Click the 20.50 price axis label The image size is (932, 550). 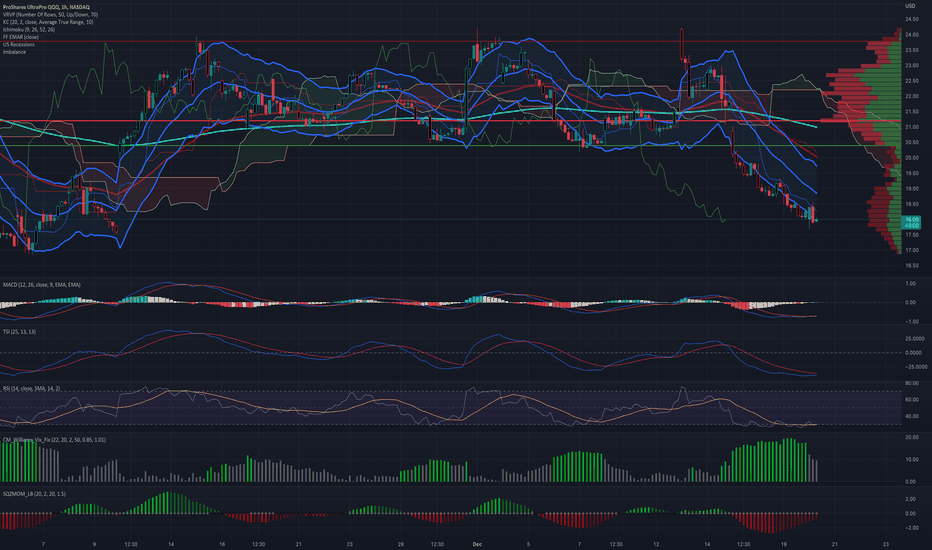912,143
